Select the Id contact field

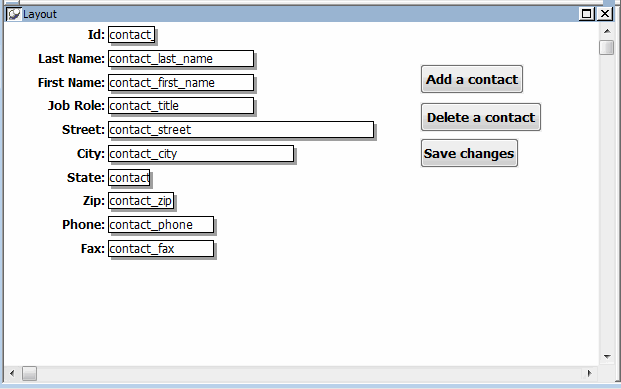131,35
